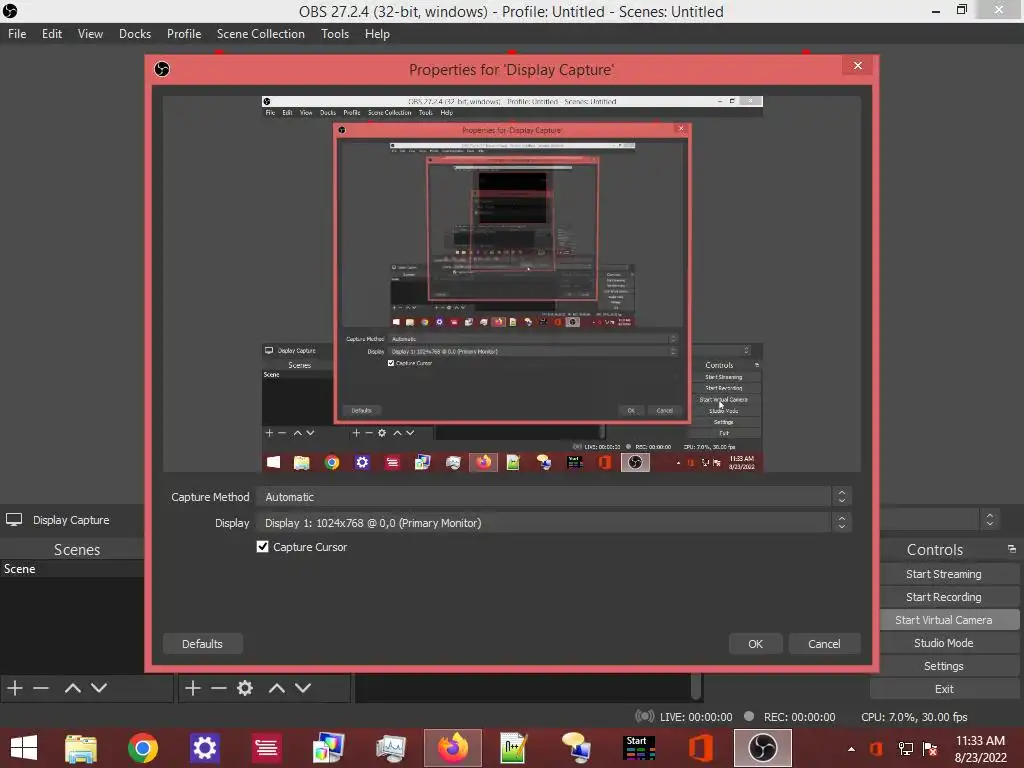This screenshot has width=1024, height=768.
Task: Open the Edit menu
Action: point(52,34)
